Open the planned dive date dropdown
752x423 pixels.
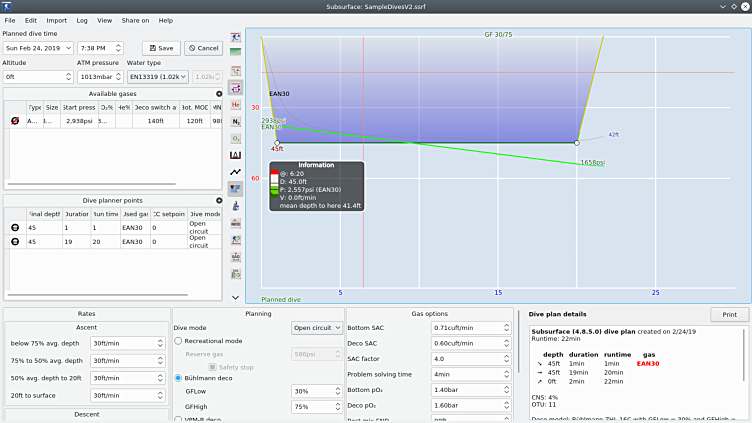coord(36,48)
